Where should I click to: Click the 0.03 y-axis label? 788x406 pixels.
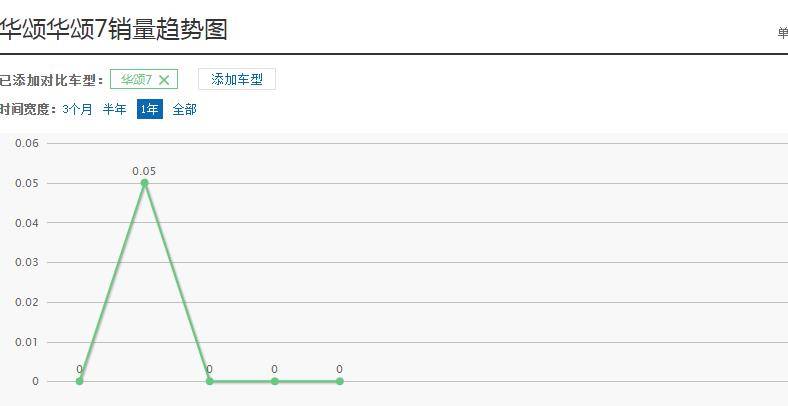tap(27, 262)
